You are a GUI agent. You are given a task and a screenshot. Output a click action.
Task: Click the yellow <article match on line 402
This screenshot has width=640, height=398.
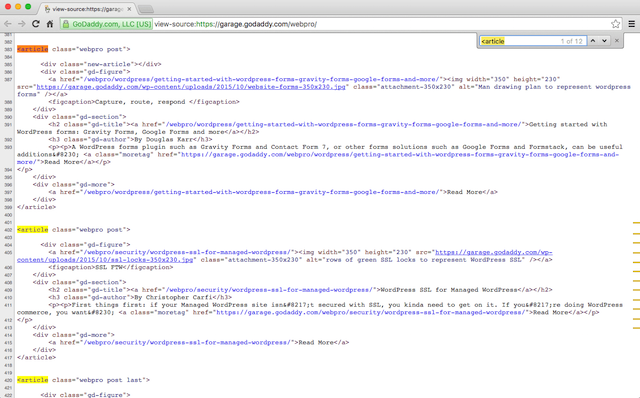(33, 229)
